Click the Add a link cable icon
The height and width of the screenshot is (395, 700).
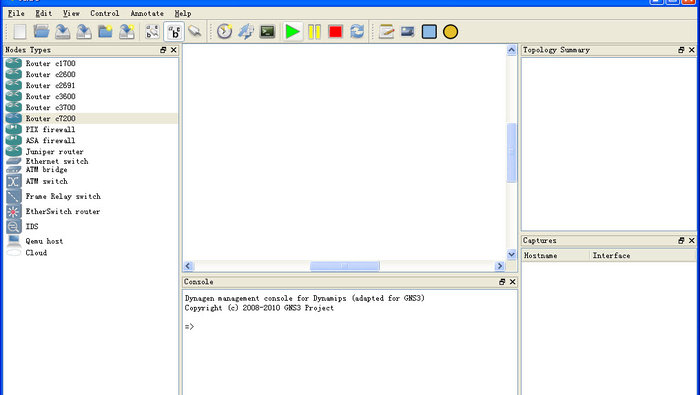tap(195, 32)
